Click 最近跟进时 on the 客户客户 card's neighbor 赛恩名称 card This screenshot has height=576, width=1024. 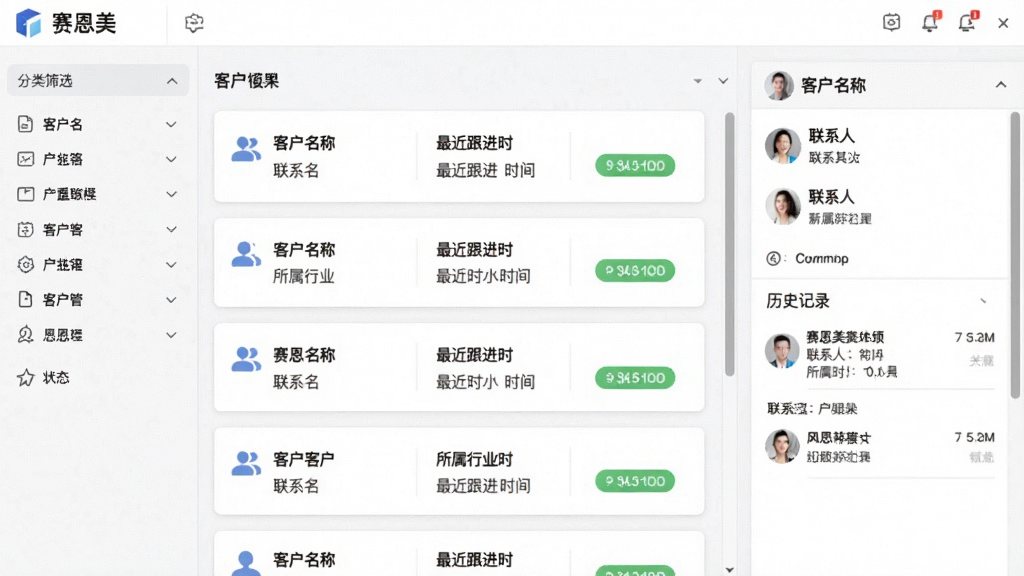tap(475, 355)
